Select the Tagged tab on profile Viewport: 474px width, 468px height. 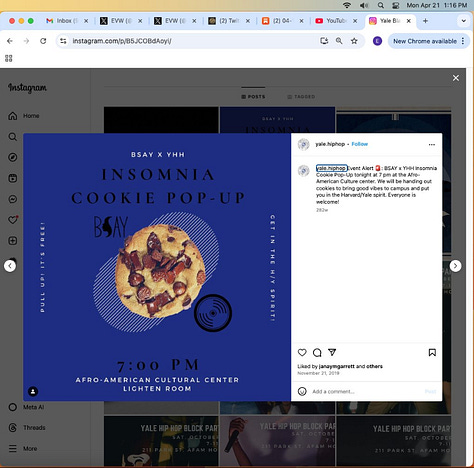301,96
